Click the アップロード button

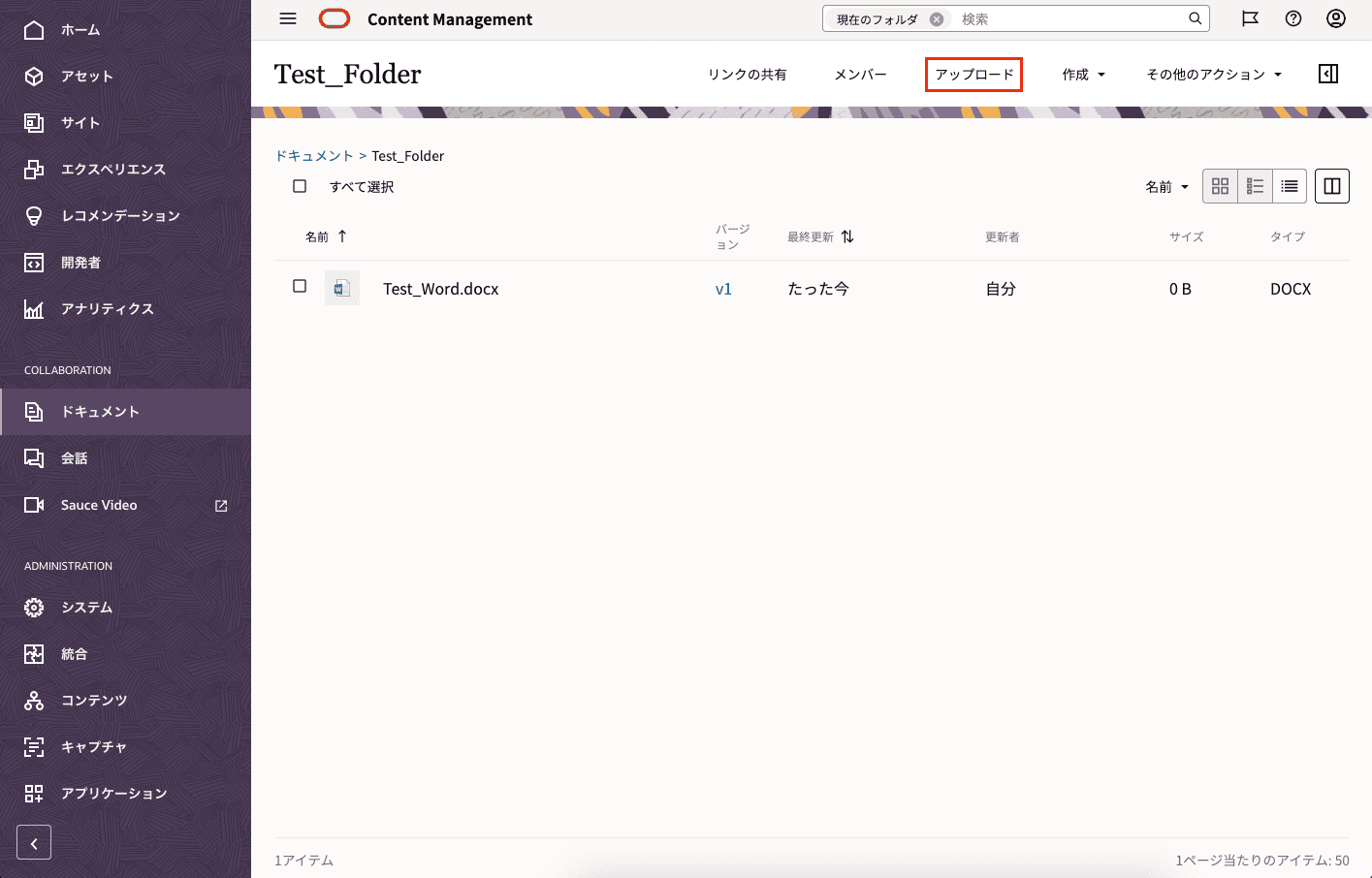[x=973, y=75]
